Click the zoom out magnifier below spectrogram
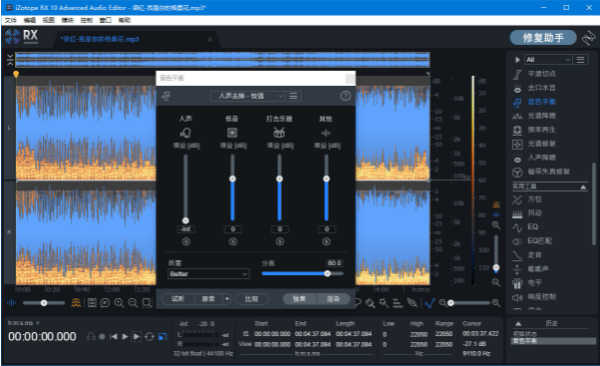 133,303
